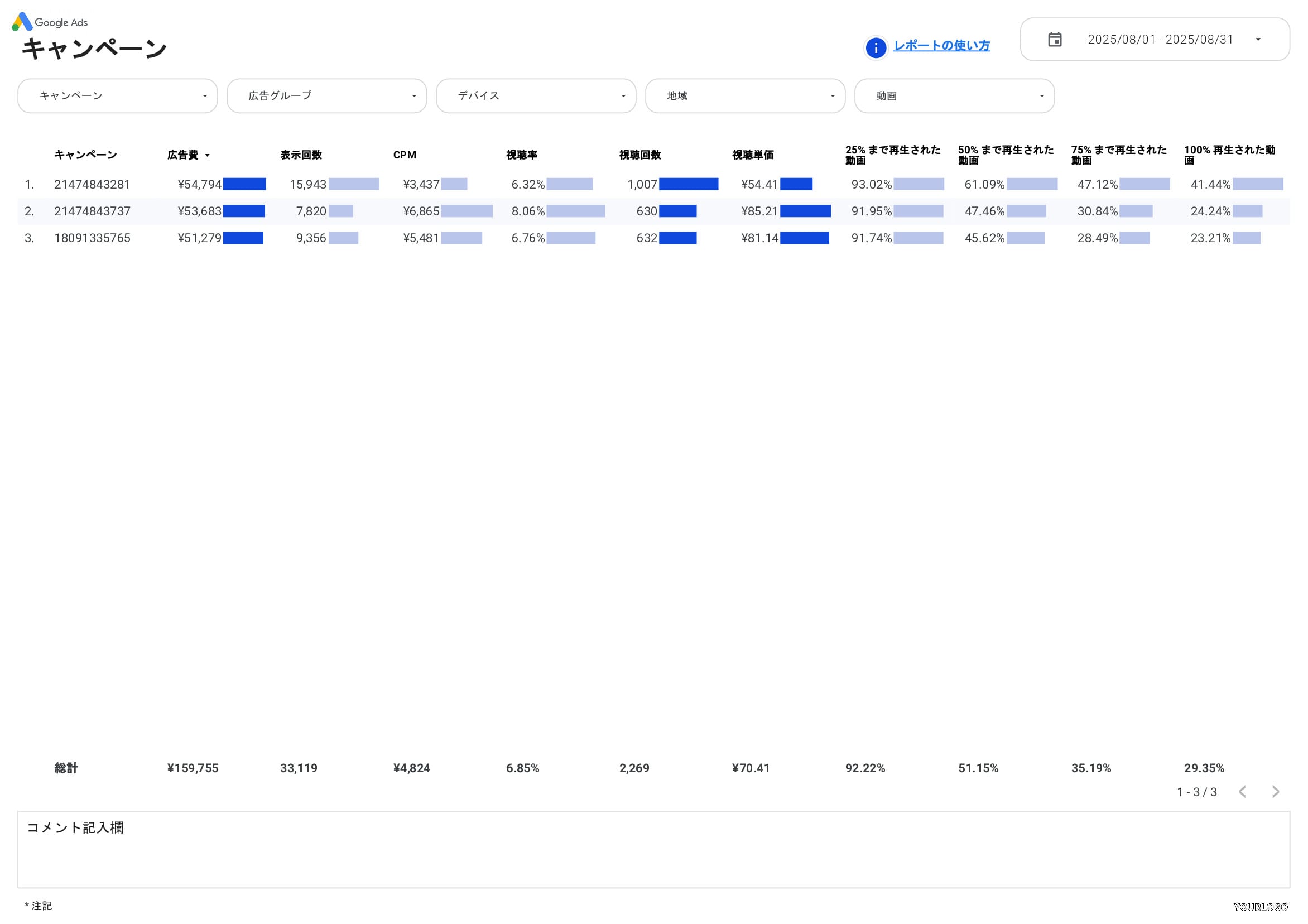
Task: Sort table by 表示回数 column header
Action: coord(301,155)
